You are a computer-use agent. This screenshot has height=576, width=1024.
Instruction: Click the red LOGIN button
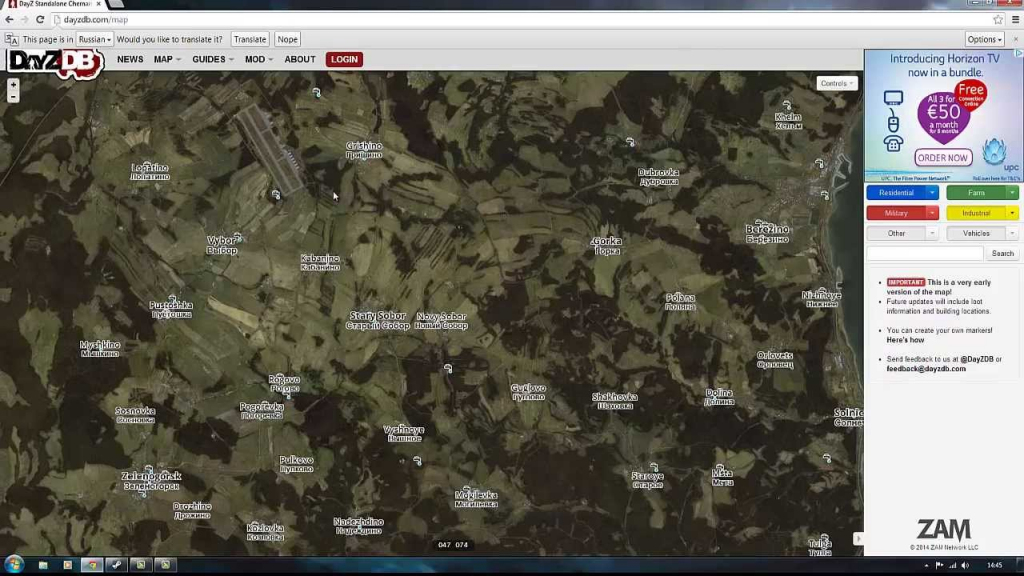click(344, 60)
